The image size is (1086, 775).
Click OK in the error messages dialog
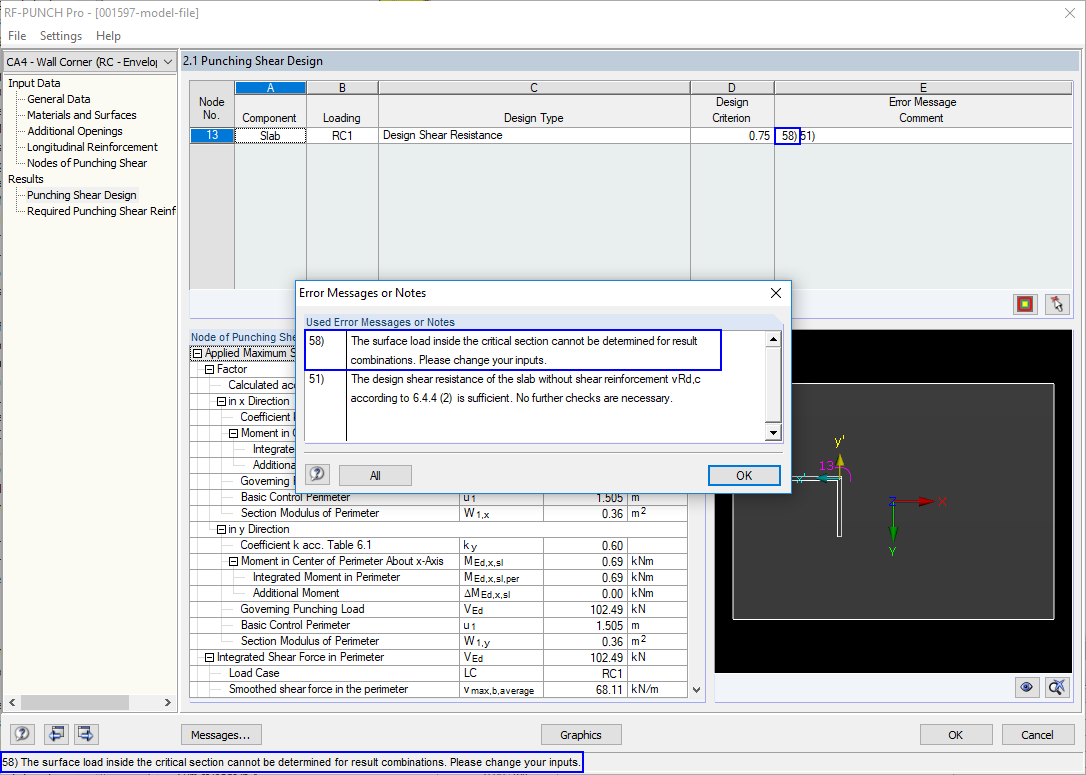[744, 475]
